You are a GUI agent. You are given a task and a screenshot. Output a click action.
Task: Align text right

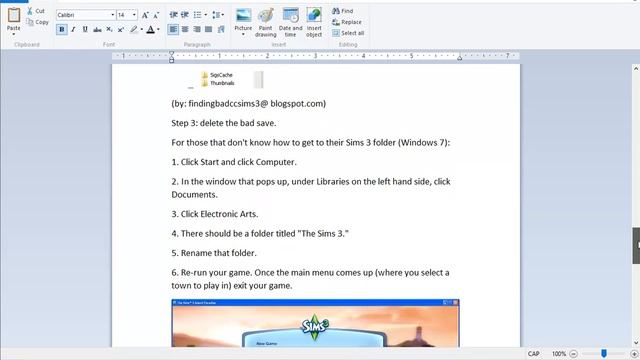pos(197,29)
